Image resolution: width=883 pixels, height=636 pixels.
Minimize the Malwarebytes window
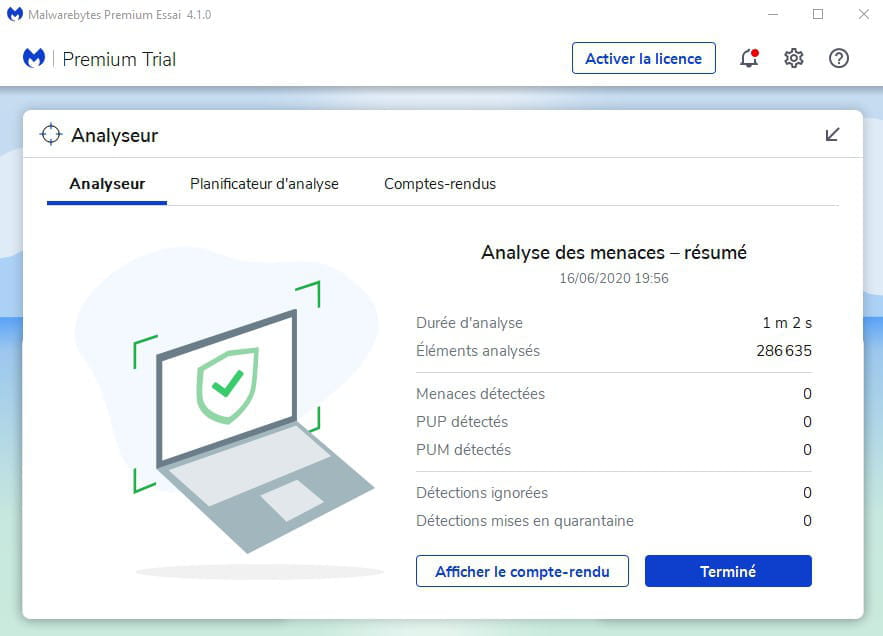[x=773, y=14]
